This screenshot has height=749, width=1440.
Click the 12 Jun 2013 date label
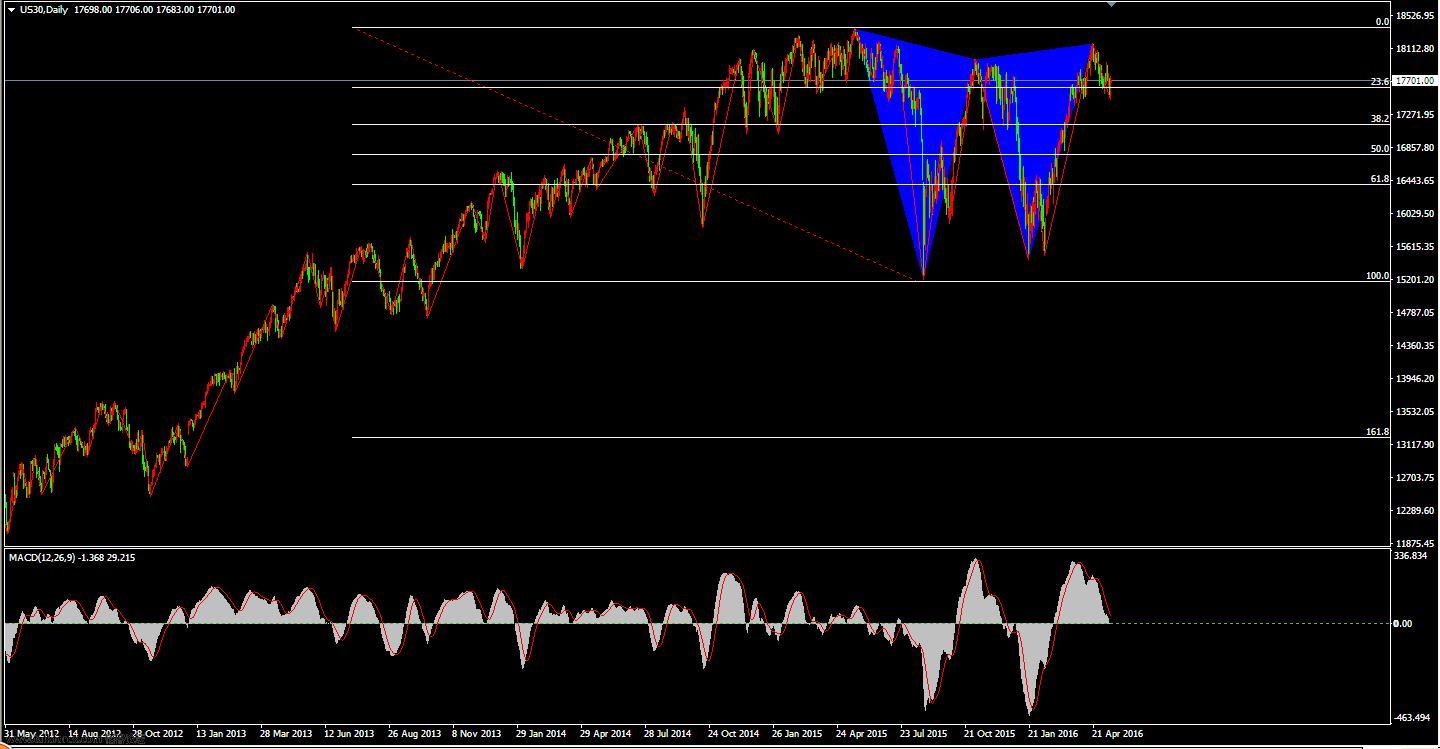coord(350,733)
